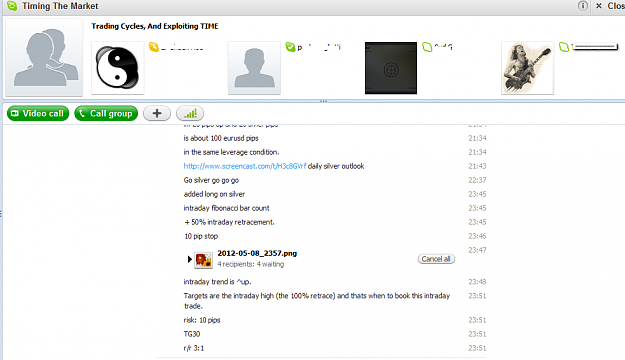The height and width of the screenshot is (360, 625).
Task: Click the Call group button
Action: pyautogui.click(x=106, y=114)
